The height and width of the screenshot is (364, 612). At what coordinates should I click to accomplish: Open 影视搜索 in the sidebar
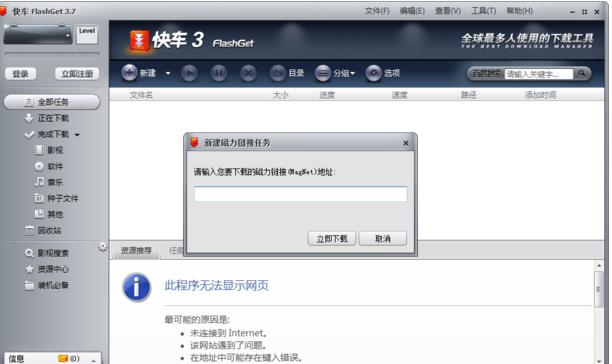[53, 253]
